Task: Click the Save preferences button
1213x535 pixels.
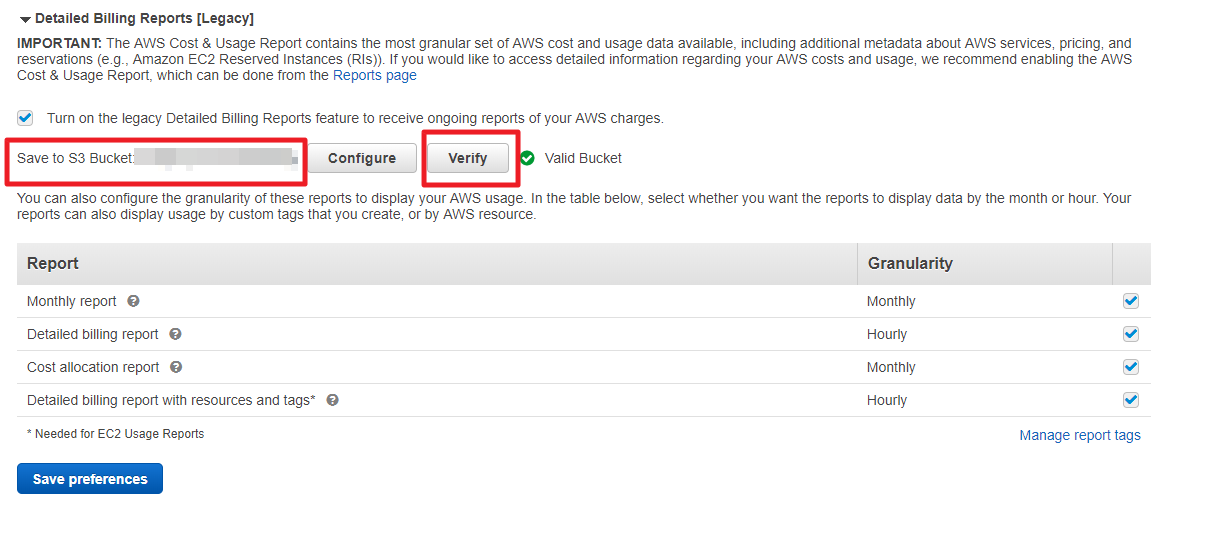Action: pos(90,479)
